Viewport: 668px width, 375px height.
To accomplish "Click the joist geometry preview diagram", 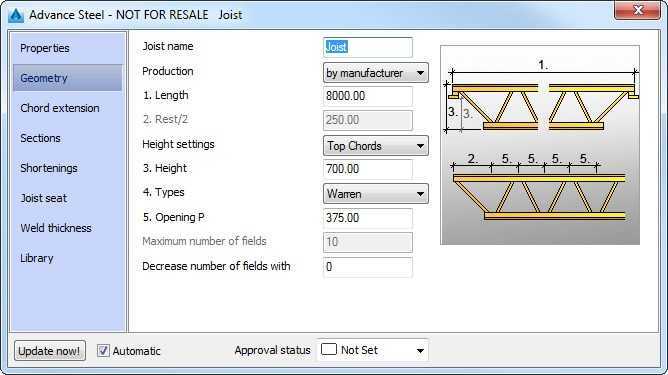I will [540, 145].
